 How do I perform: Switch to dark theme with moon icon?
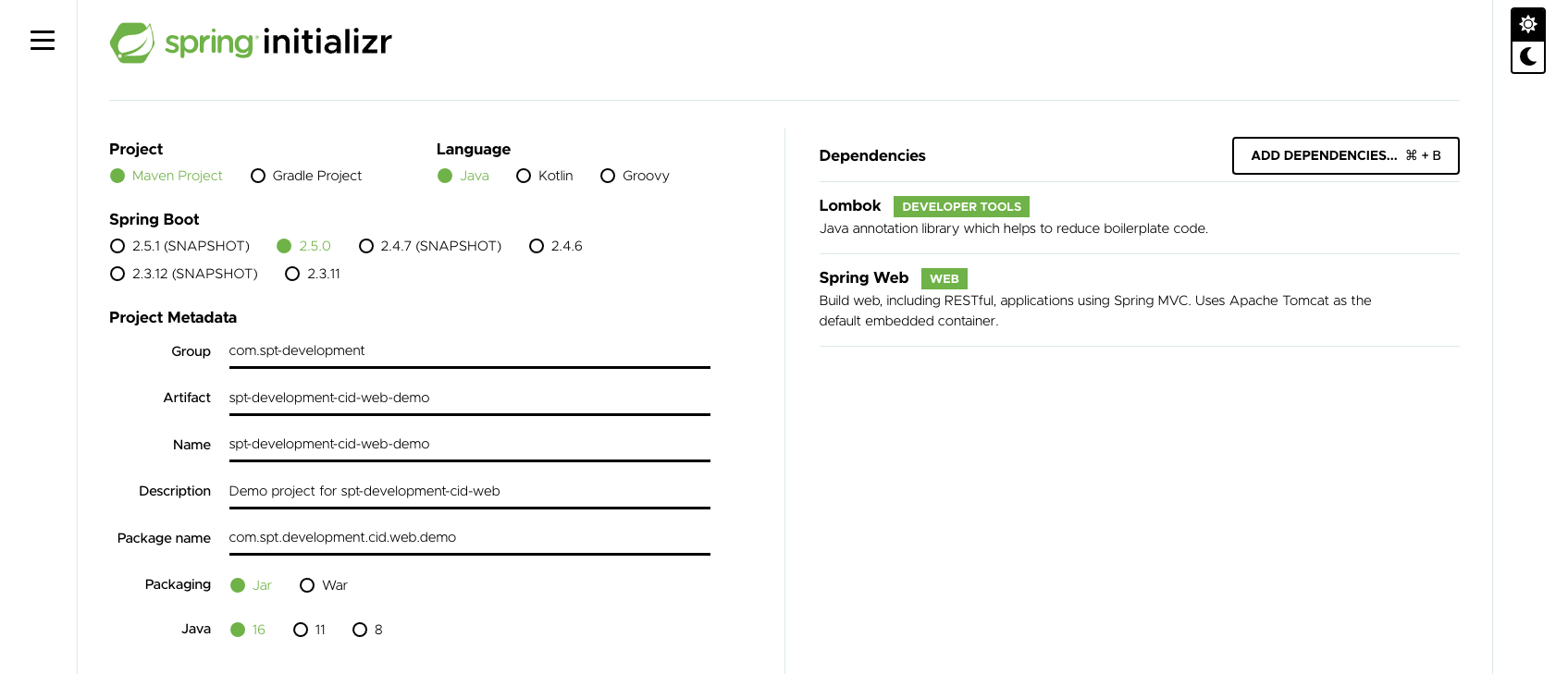pyautogui.click(x=1528, y=56)
